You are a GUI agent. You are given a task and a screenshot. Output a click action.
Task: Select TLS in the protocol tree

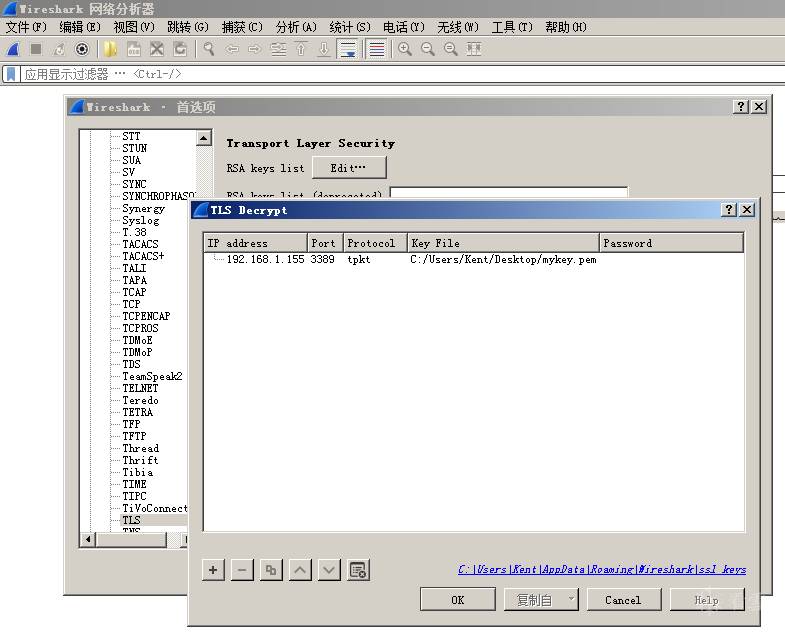pos(132,520)
